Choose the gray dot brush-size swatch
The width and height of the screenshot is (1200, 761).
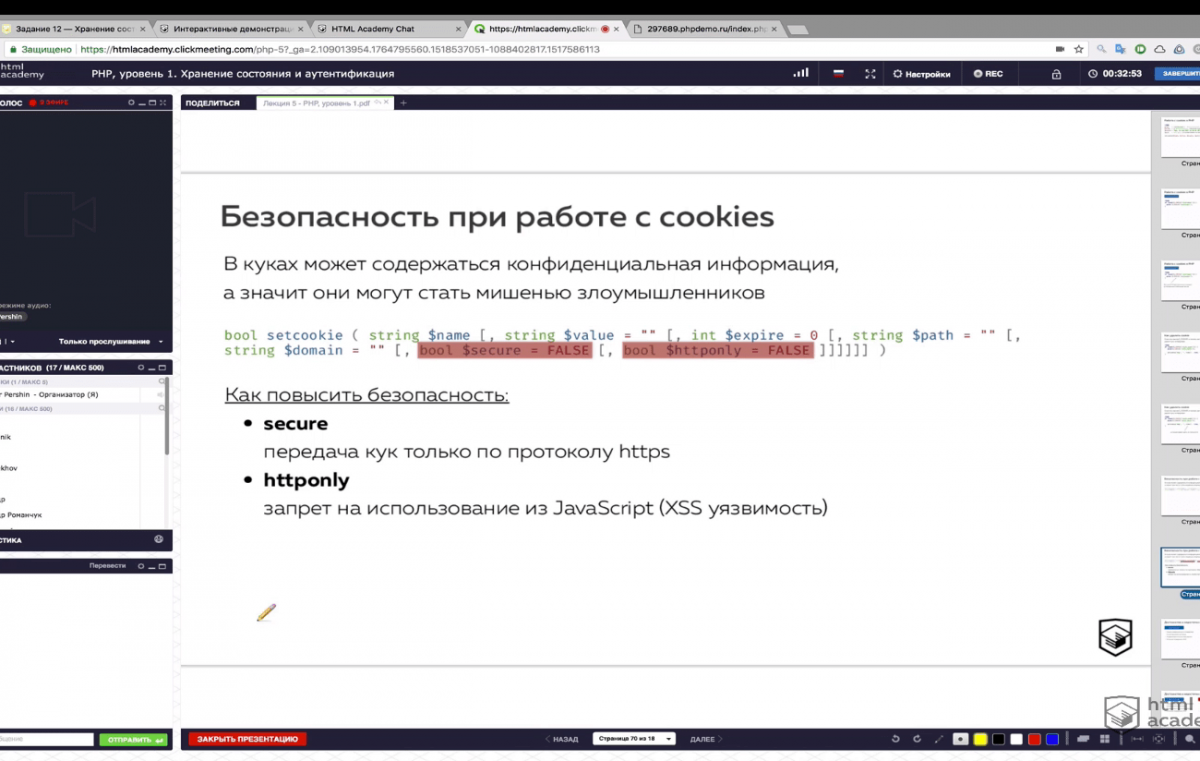[x=960, y=739]
